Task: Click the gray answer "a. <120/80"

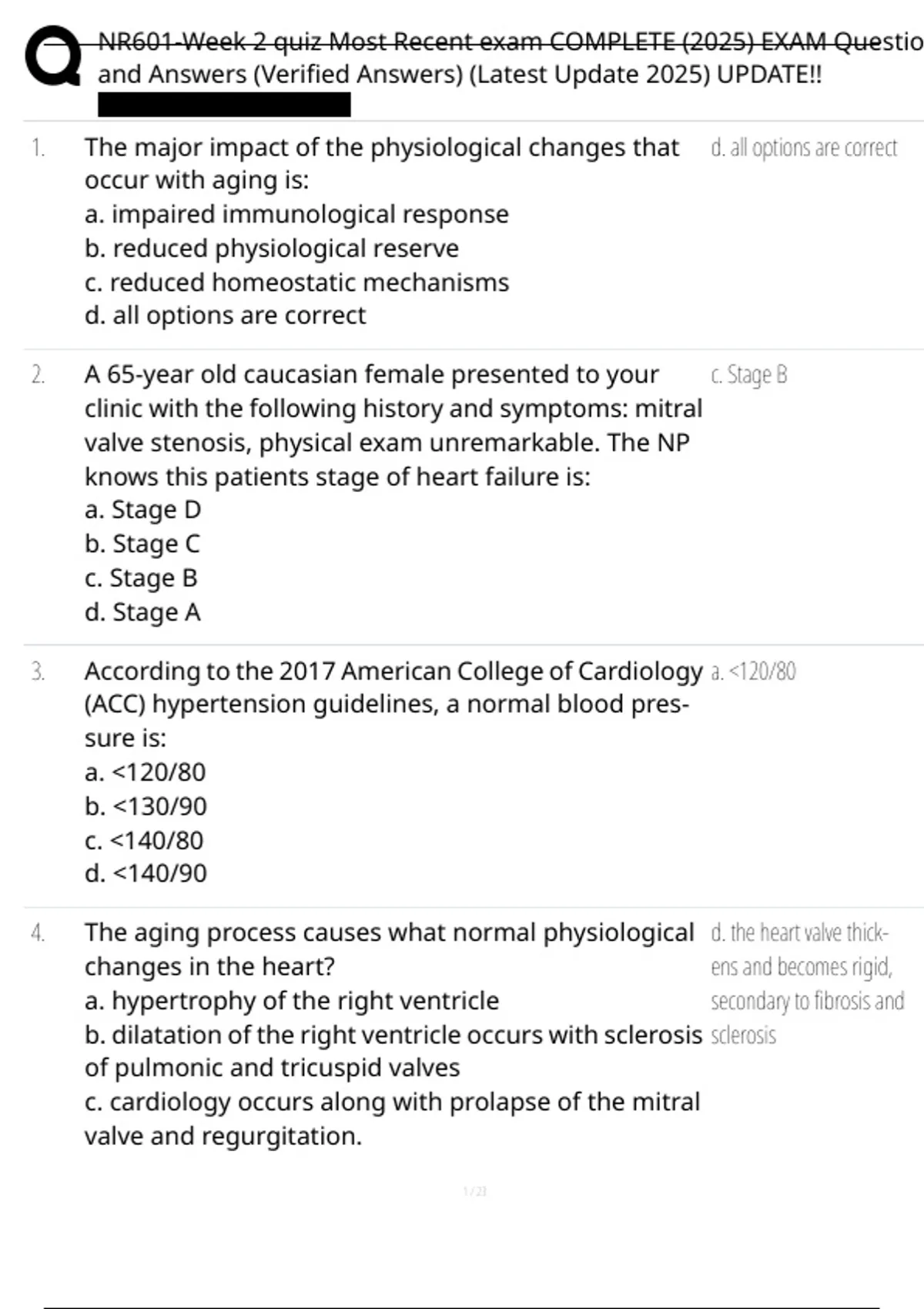Action: [753, 671]
